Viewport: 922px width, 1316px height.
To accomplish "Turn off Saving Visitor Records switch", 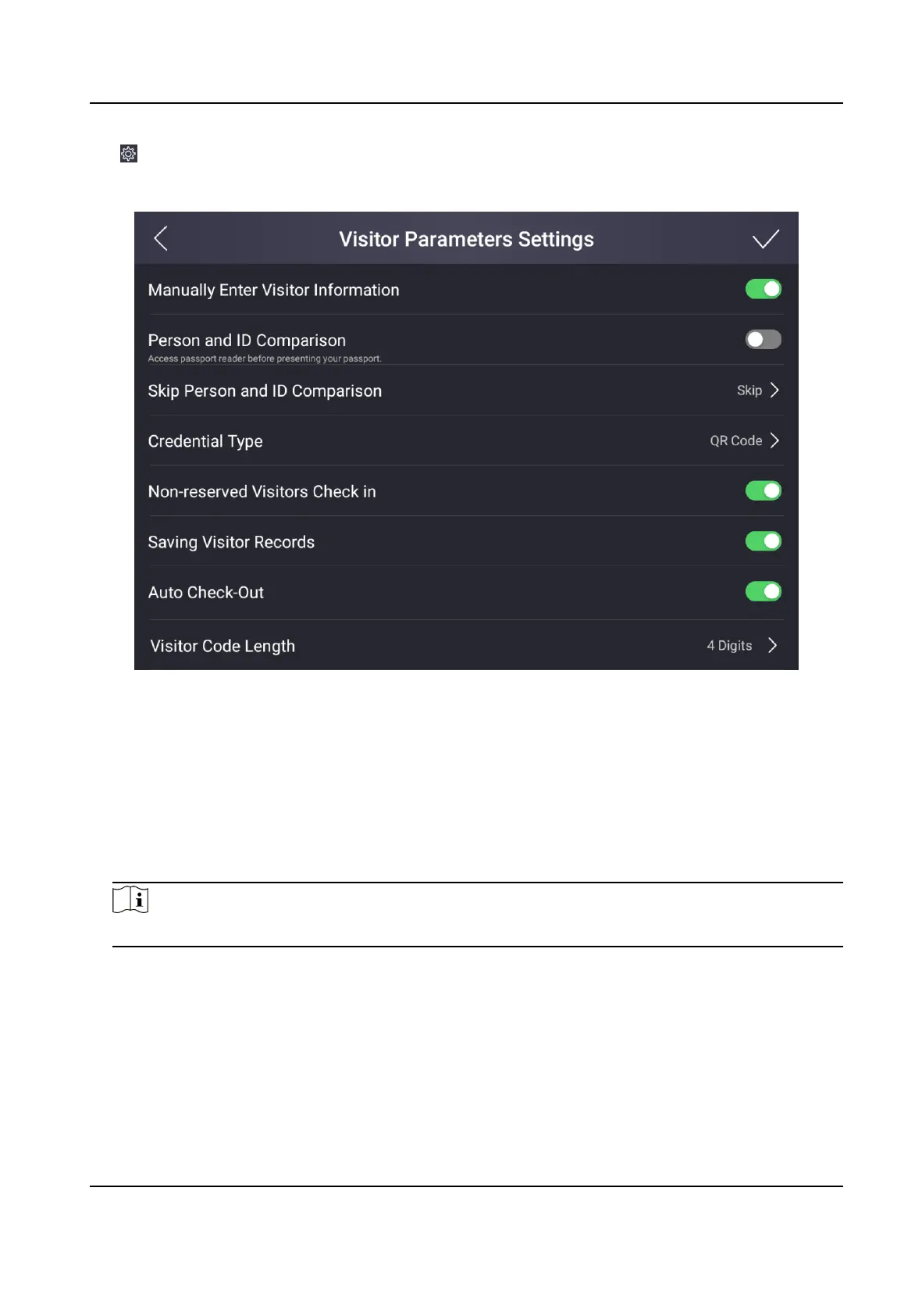I will click(763, 541).
